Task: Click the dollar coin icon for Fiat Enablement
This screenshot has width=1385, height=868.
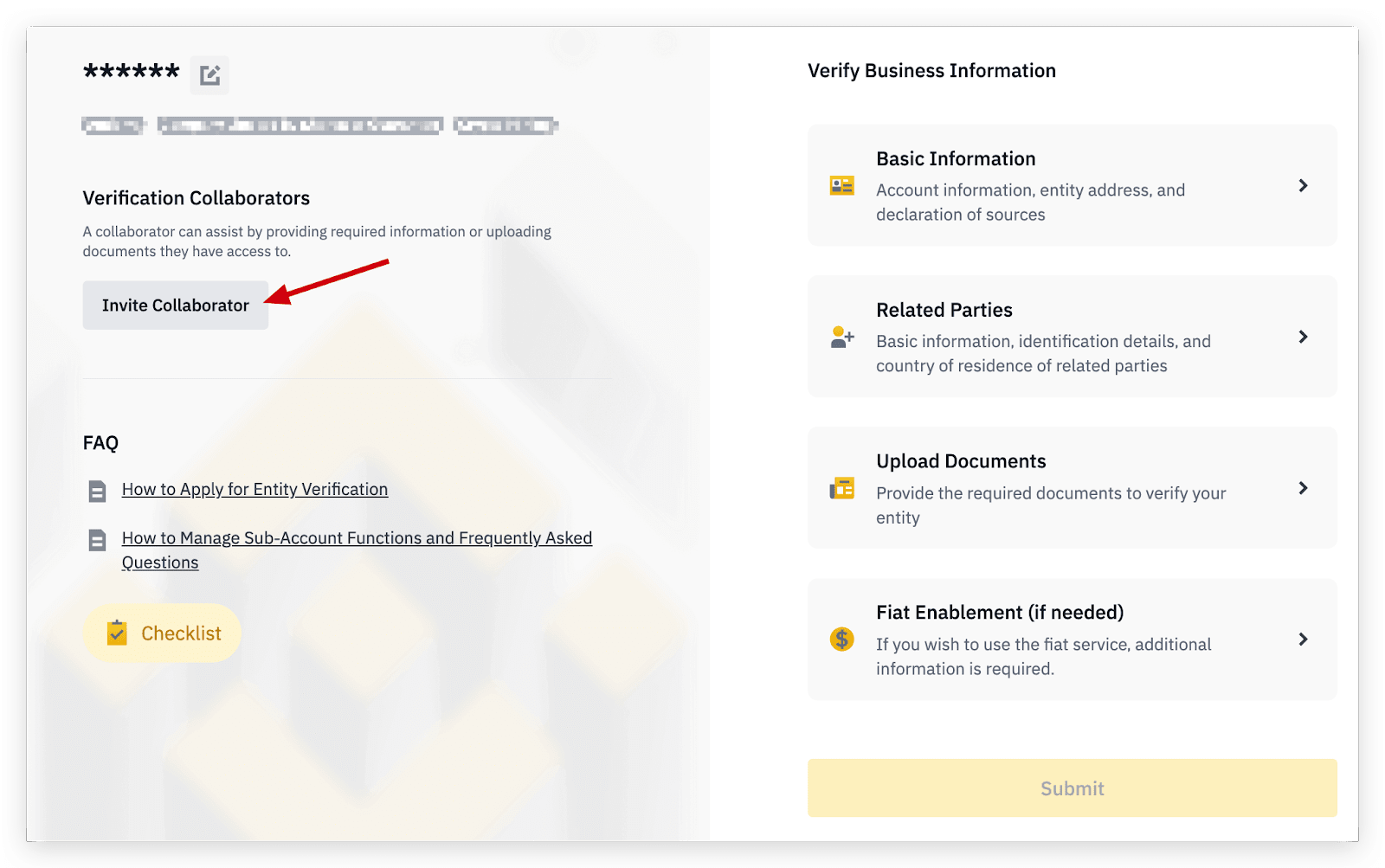Action: [x=841, y=640]
